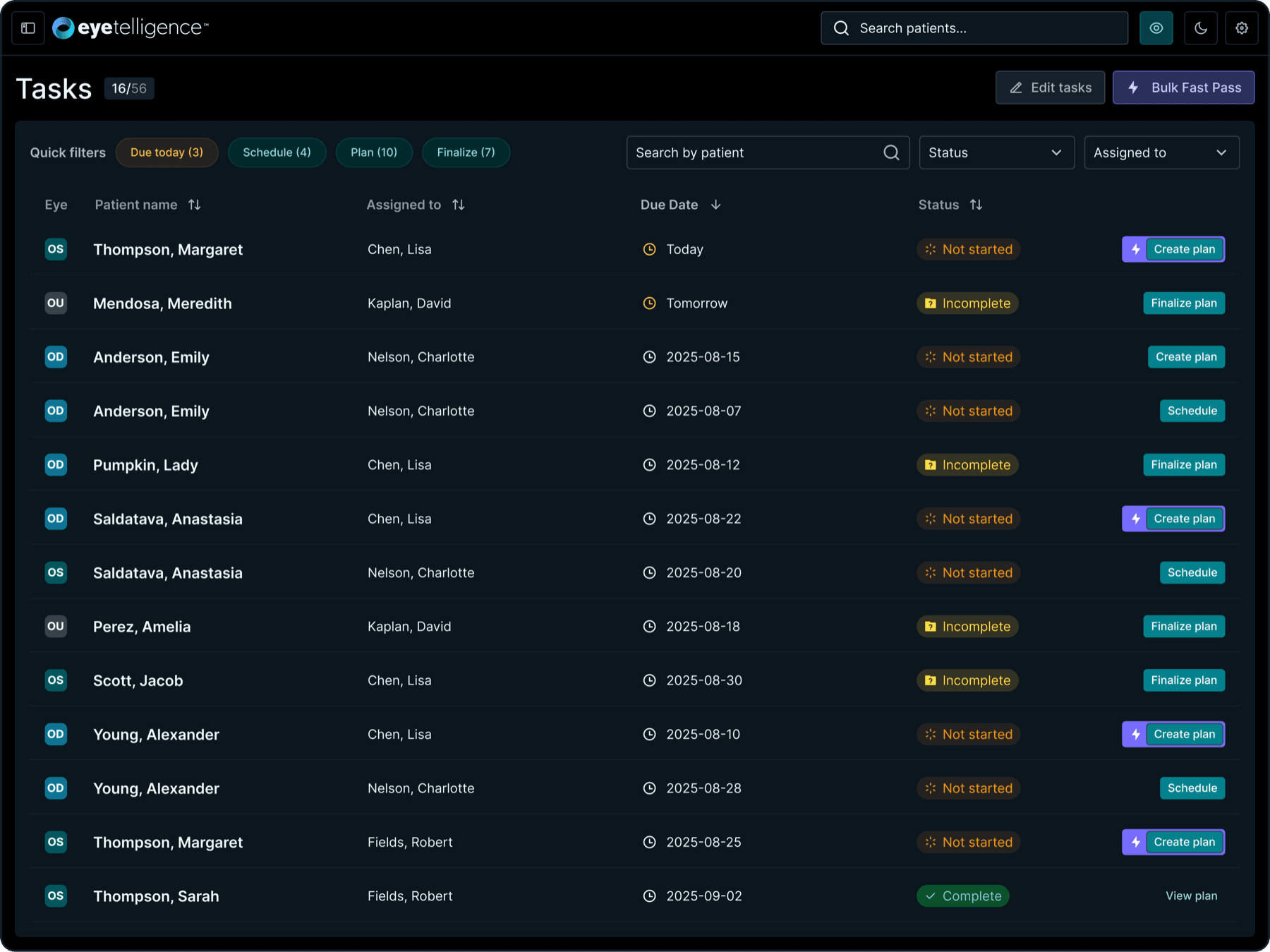Click the Incomplete status badge for Scott, Jacob
Image resolution: width=1270 pixels, height=952 pixels.
tap(967, 680)
